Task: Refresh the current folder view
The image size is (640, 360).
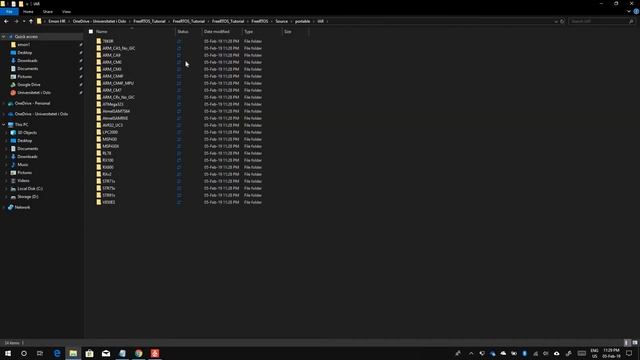Action: tap(562, 21)
